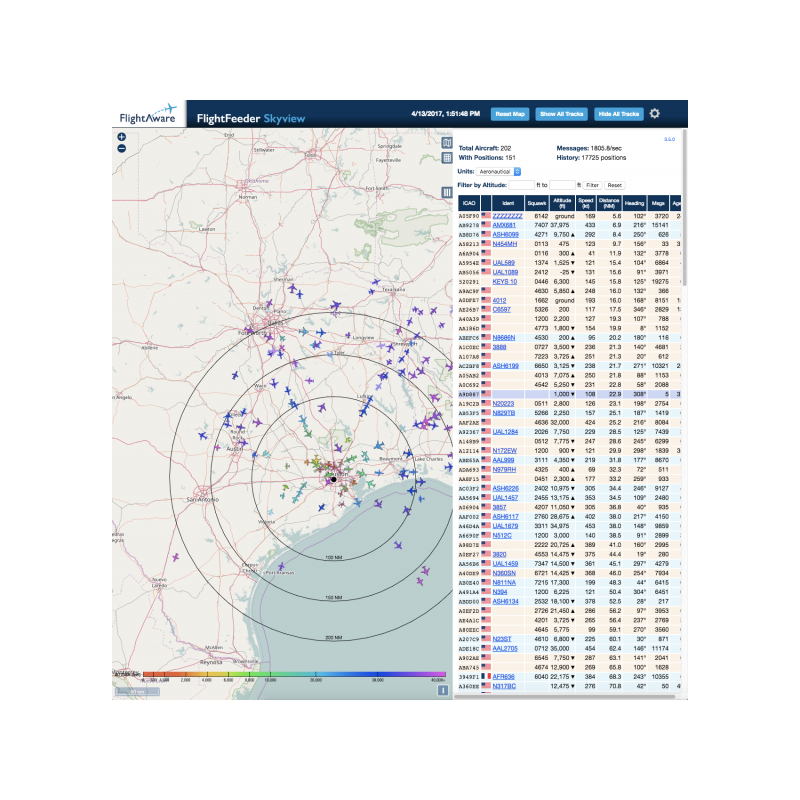The image size is (800, 800).
Task: Open the column selector icon above the table
Action: tap(447, 192)
